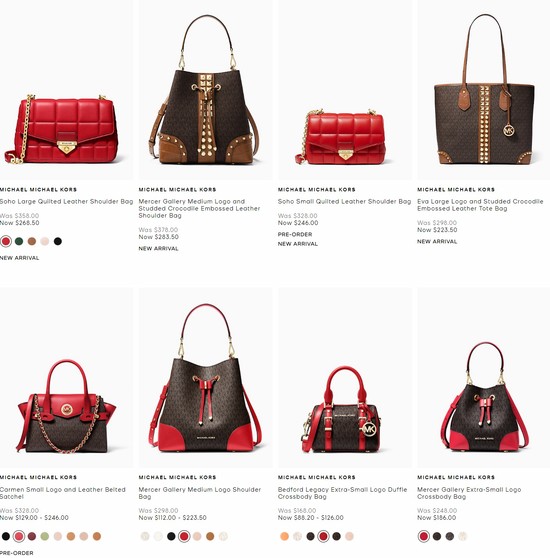This screenshot has height=558, width=550.
Task: Pick pale pink swatch for Soho Large bag
Action: [x=44, y=242]
